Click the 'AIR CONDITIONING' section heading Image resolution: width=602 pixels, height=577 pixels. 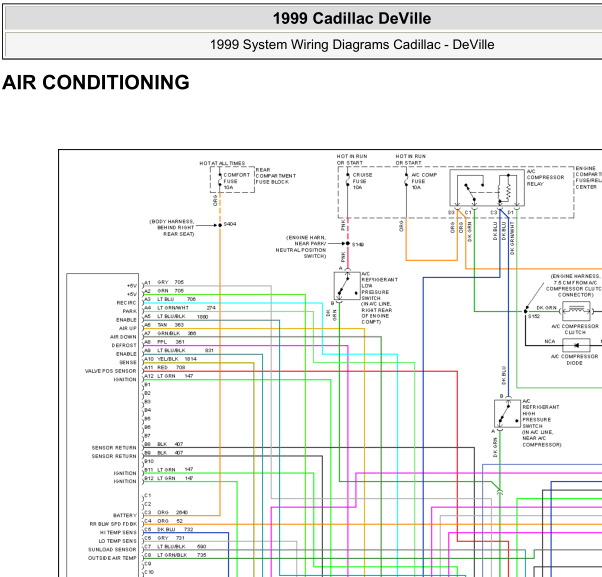tap(96, 82)
